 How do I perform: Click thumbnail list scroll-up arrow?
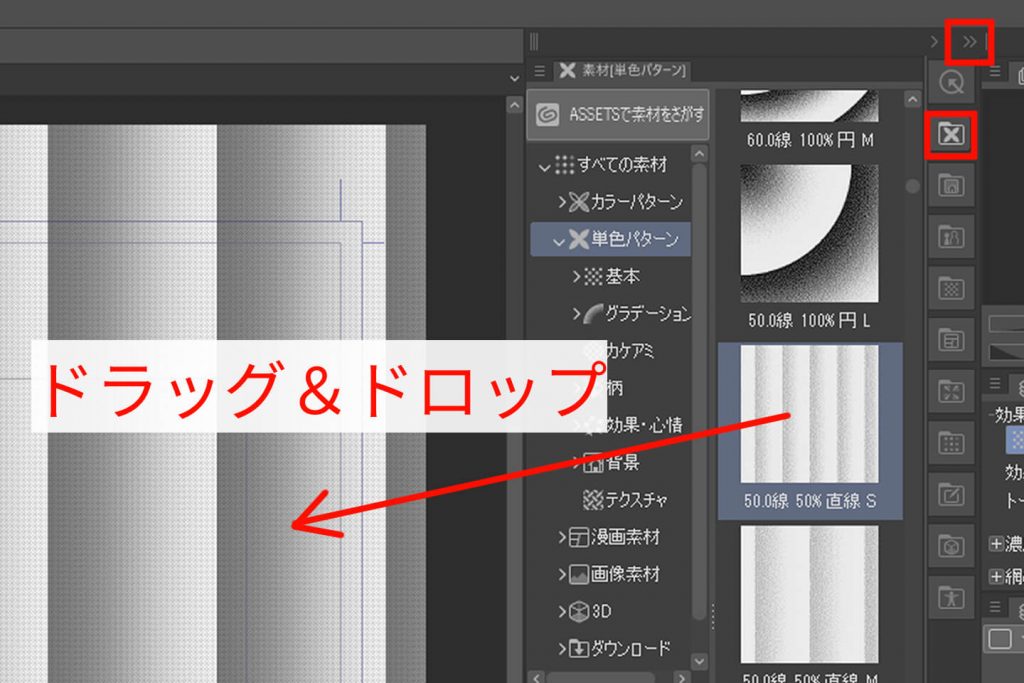coord(912,99)
